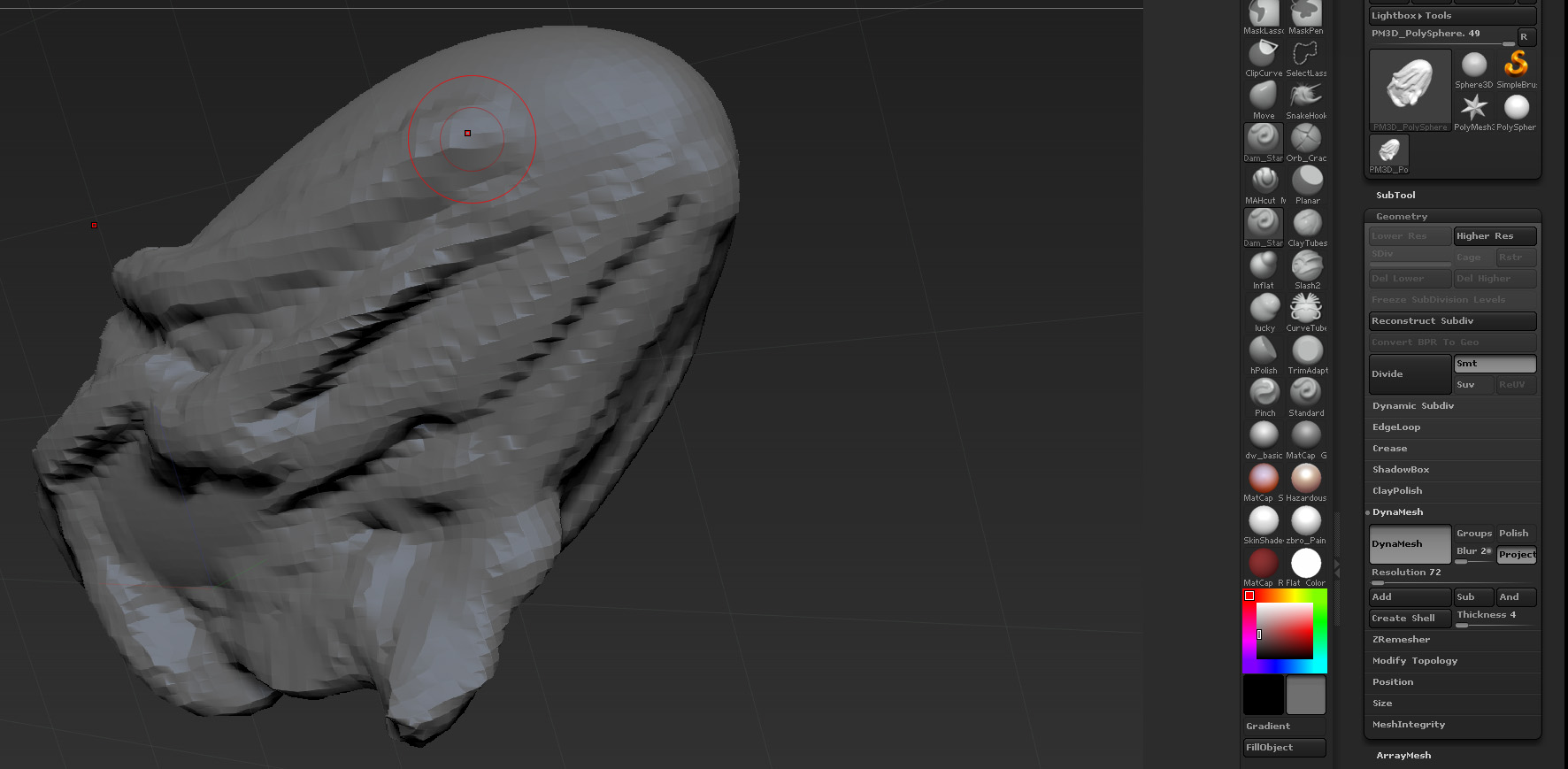Open the ArrayMesh section

(x=1403, y=756)
